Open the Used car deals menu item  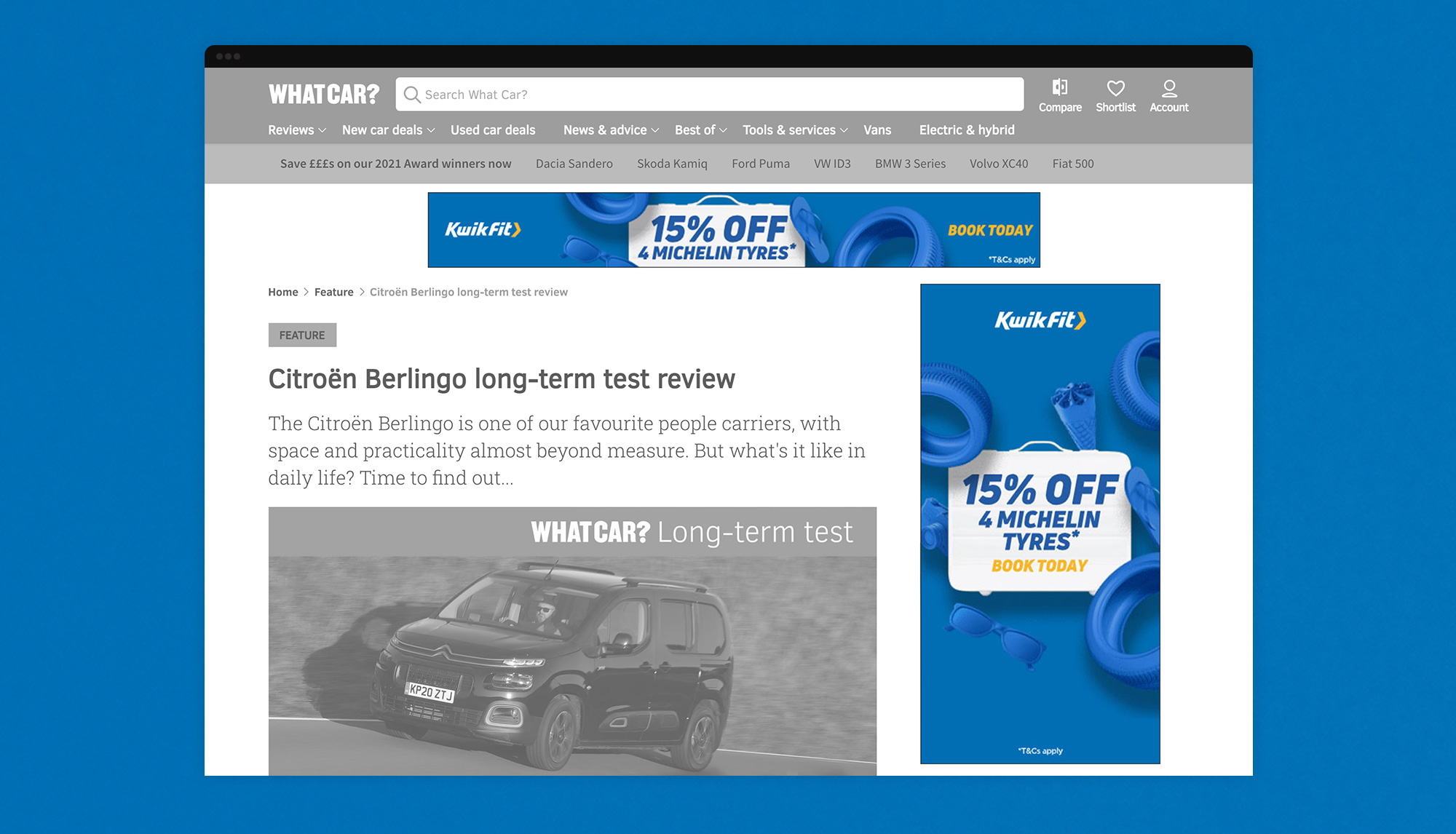coord(493,130)
